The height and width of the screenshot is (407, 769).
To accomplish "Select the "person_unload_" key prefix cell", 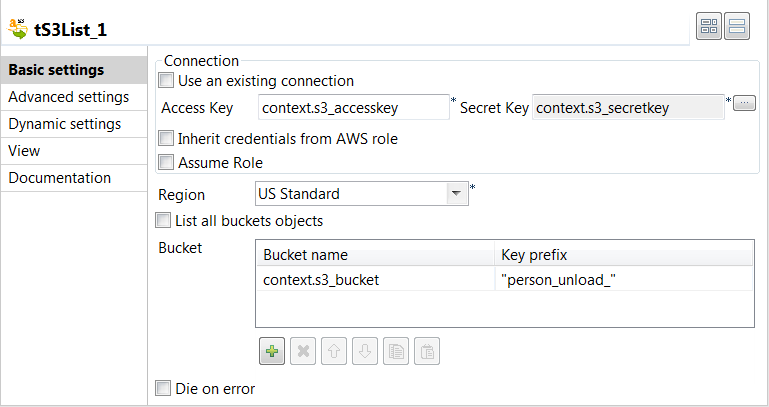I will pos(624,279).
